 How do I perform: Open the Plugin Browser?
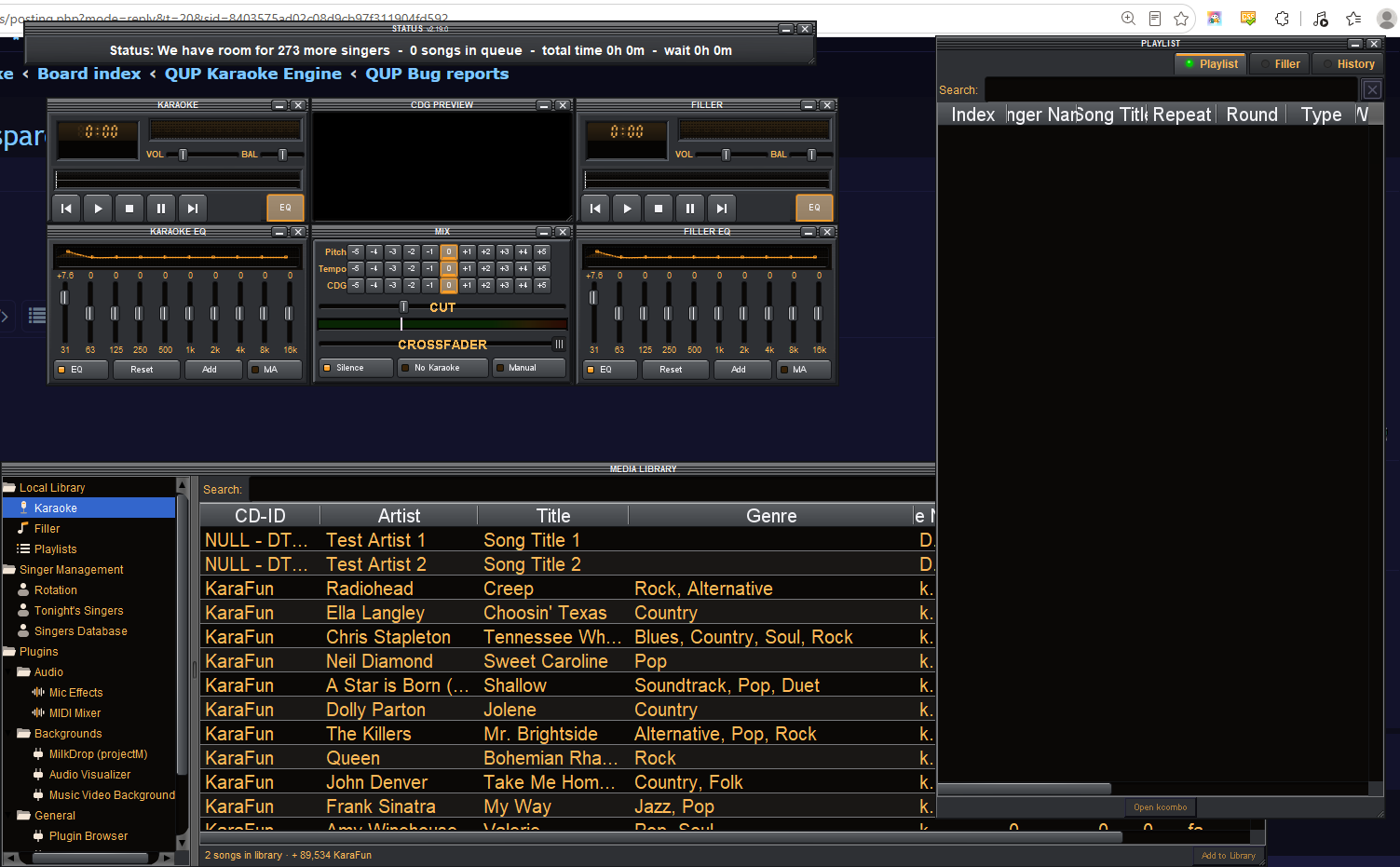88,836
